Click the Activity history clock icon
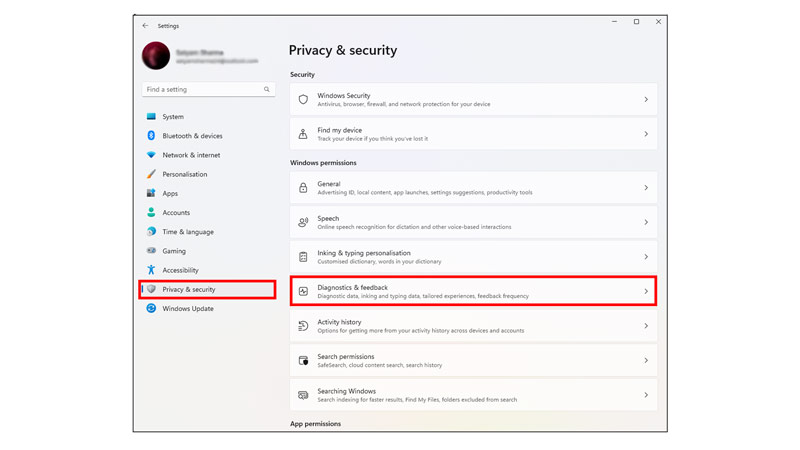 tap(303, 326)
